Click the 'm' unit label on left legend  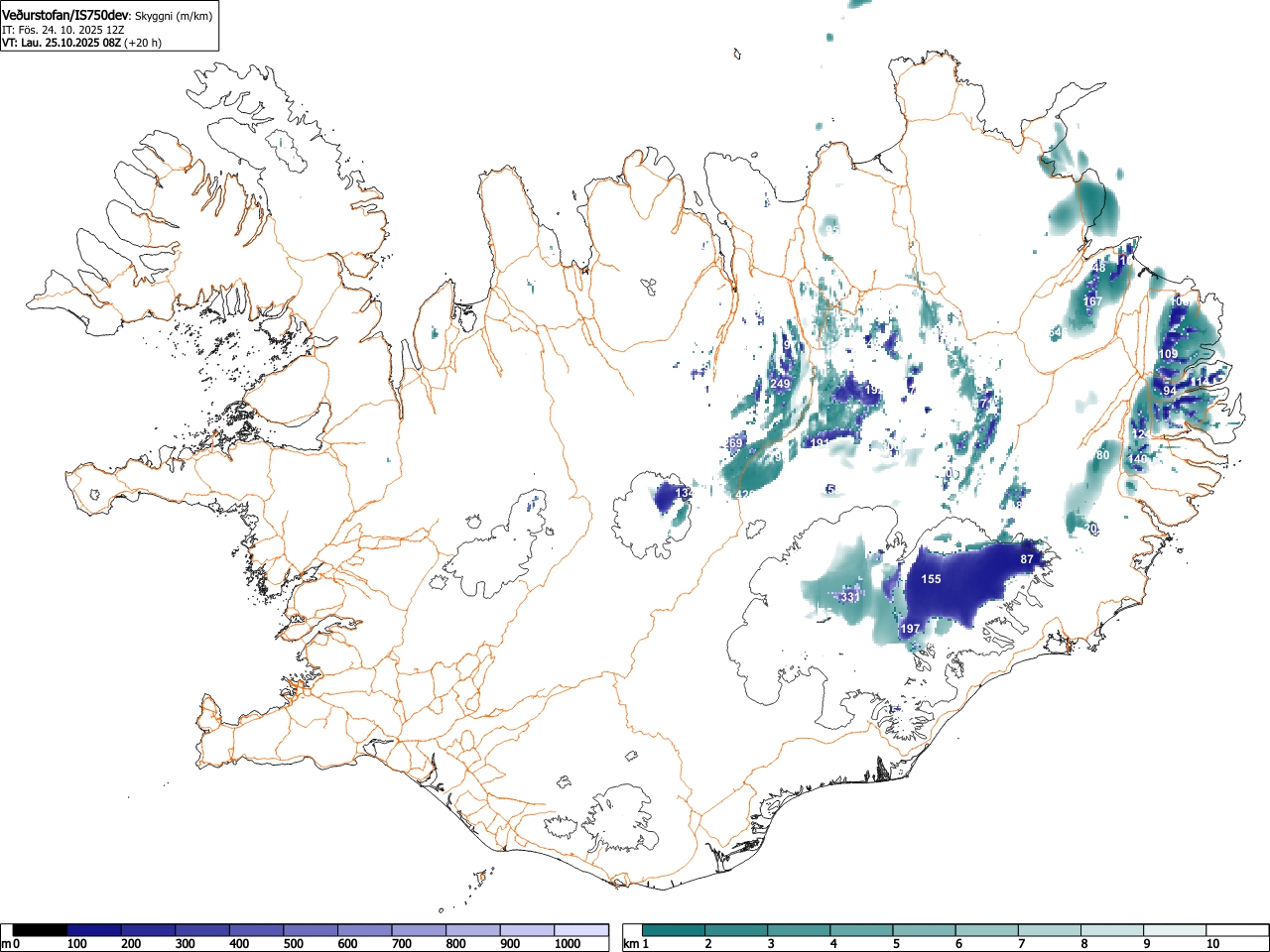(6, 944)
